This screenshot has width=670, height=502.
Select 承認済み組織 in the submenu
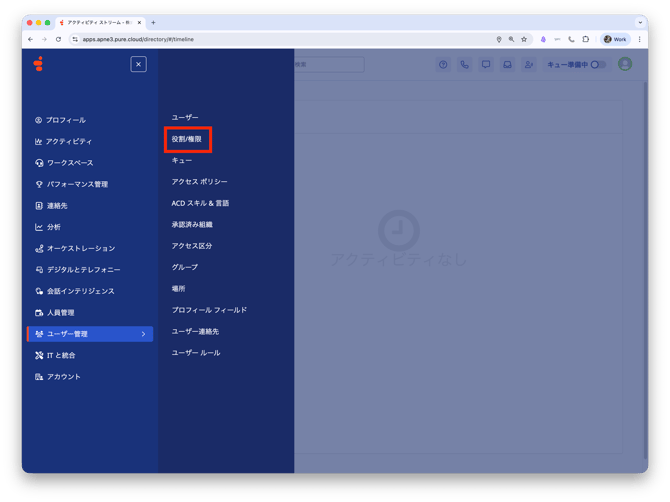pyautogui.click(x=192, y=224)
